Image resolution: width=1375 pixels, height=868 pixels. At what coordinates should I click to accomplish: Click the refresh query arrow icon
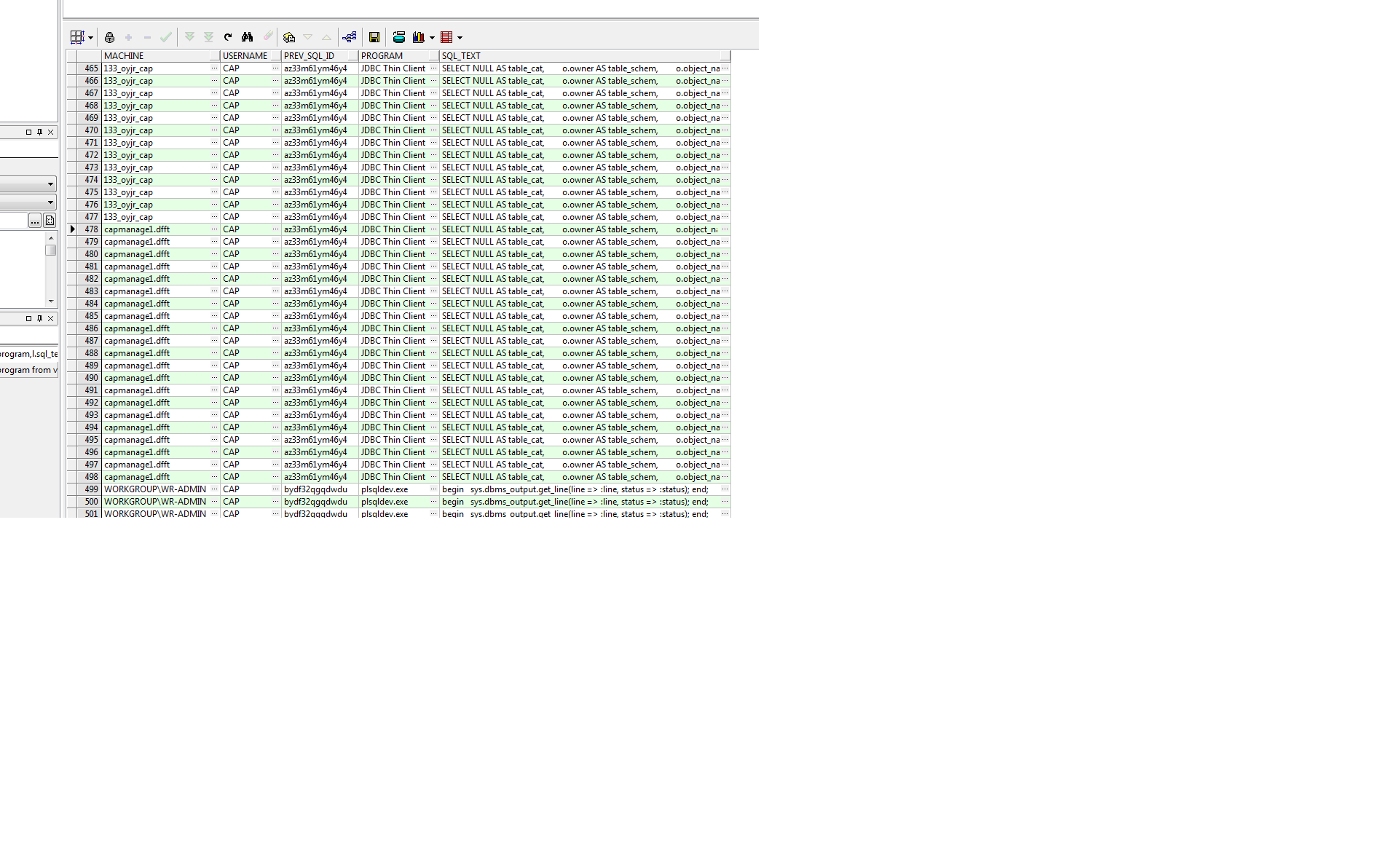[228, 37]
